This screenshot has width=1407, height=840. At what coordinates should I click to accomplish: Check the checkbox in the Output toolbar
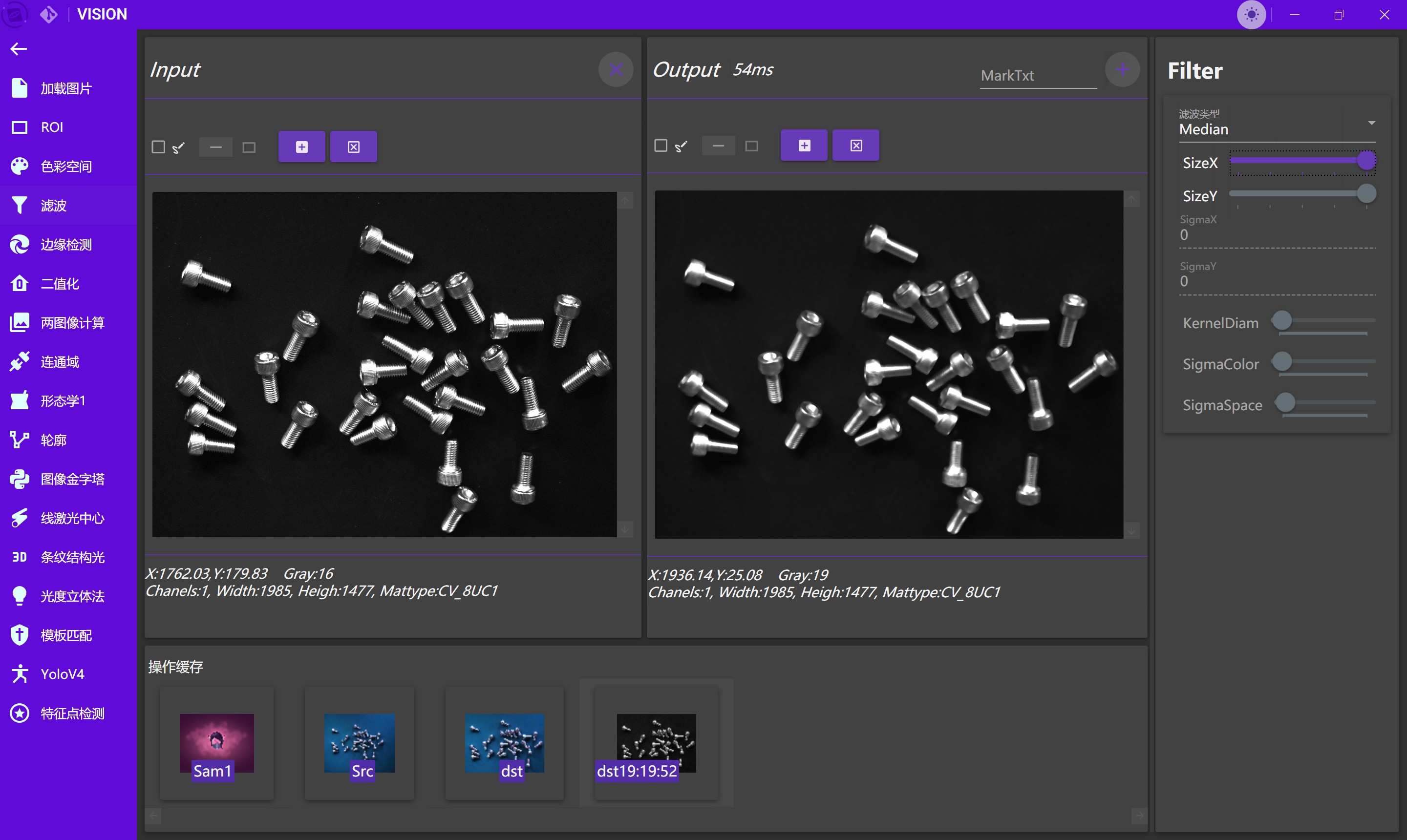pyautogui.click(x=661, y=146)
